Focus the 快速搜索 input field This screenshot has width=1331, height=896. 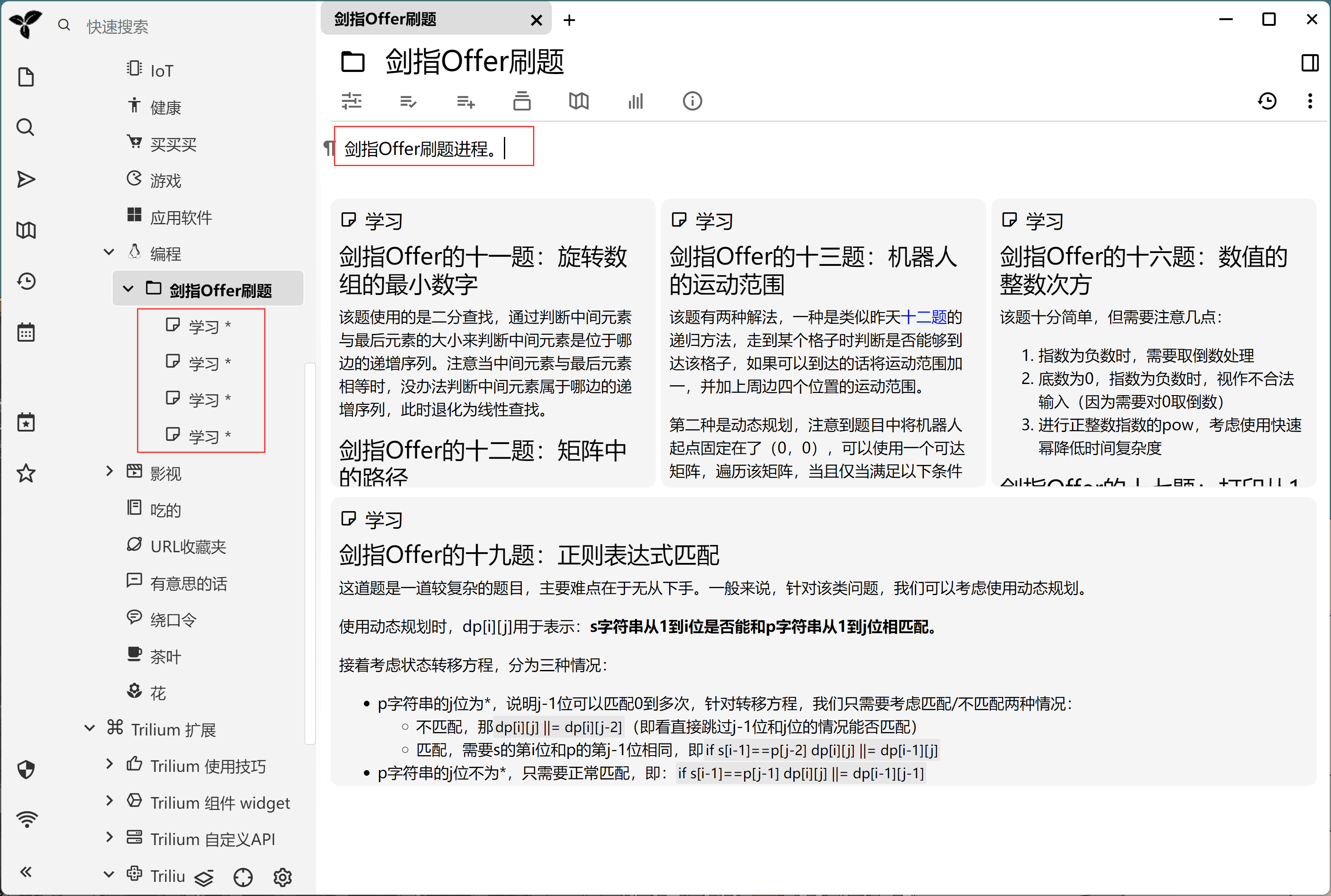point(194,26)
